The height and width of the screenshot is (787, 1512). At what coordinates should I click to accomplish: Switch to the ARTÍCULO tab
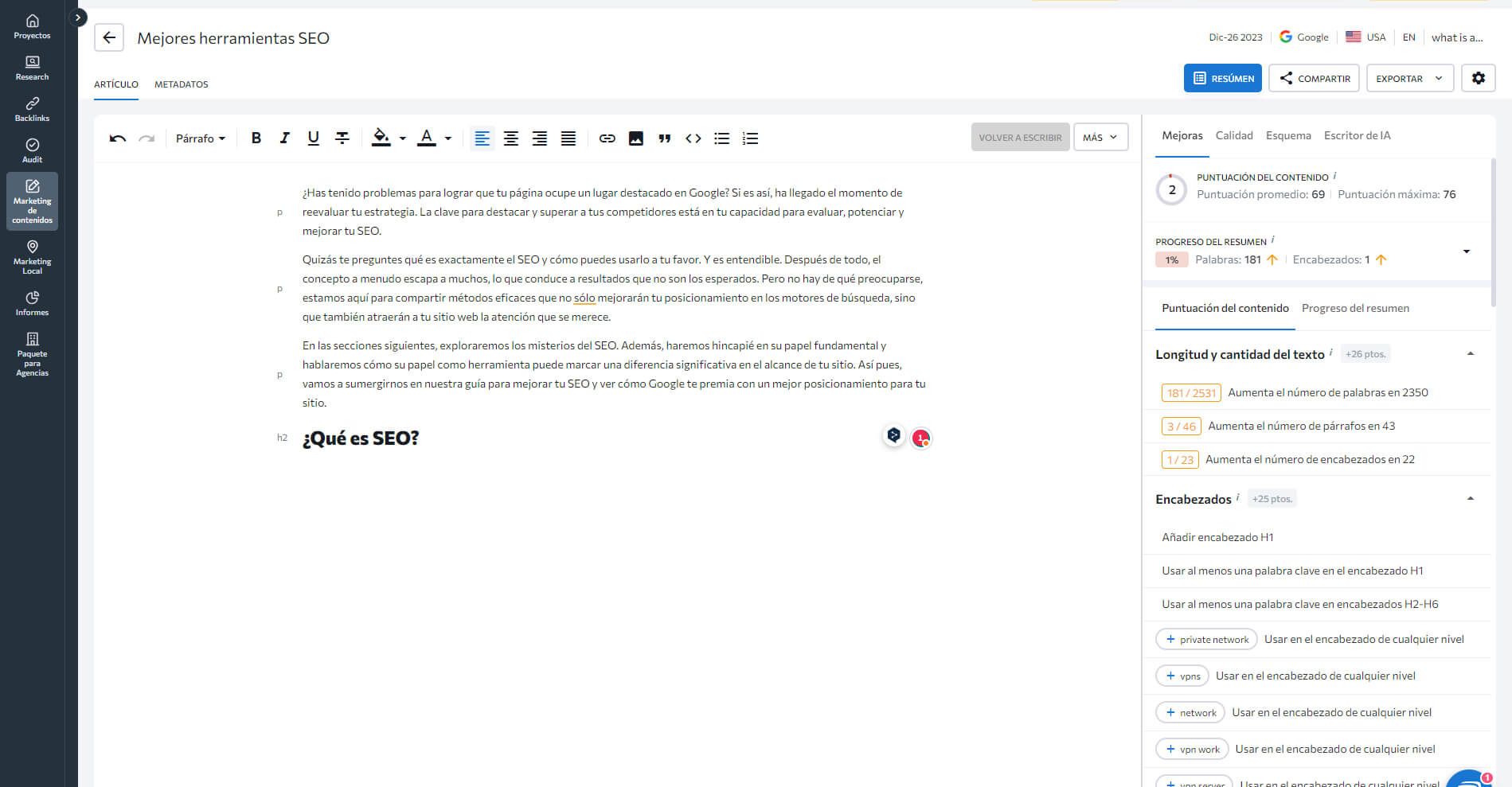[116, 84]
